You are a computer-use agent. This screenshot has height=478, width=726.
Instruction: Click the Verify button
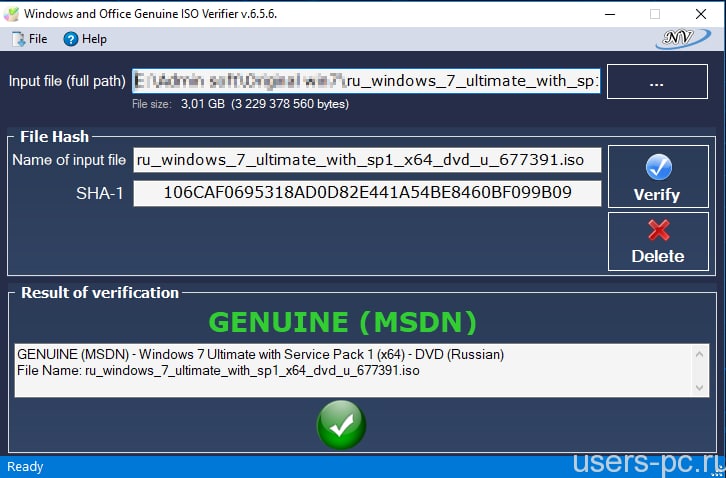click(x=658, y=176)
